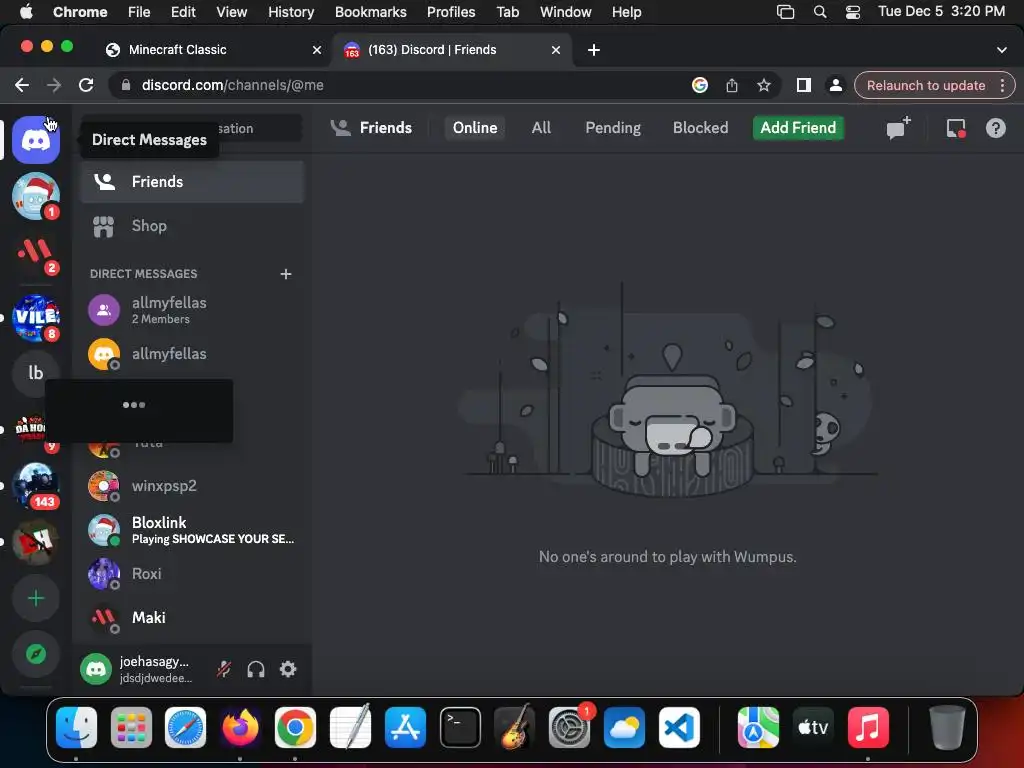
Task: Open Spotlight search in menu bar
Action: [x=820, y=12]
